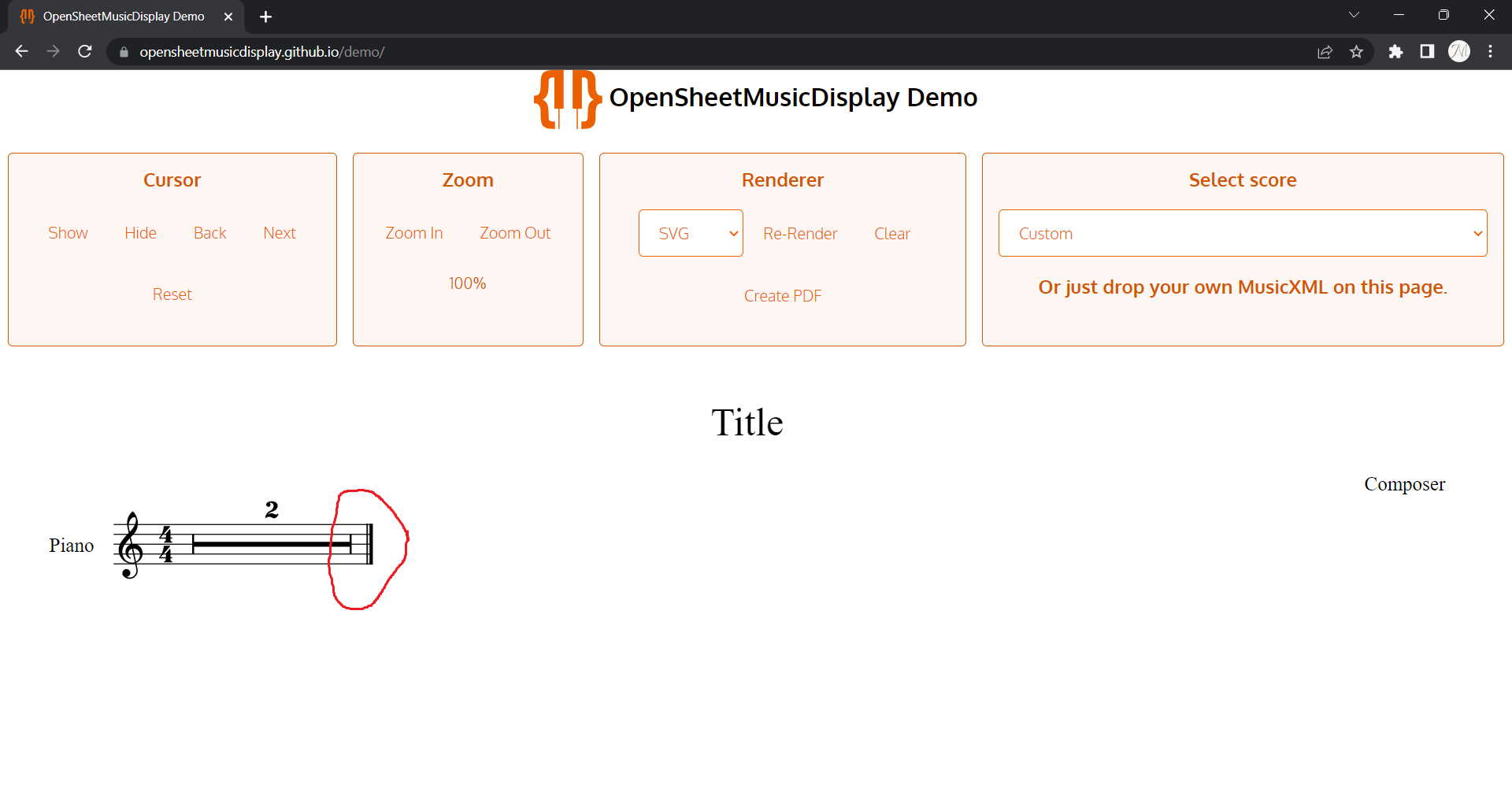Toggle the bookmark star for this page

1357,51
